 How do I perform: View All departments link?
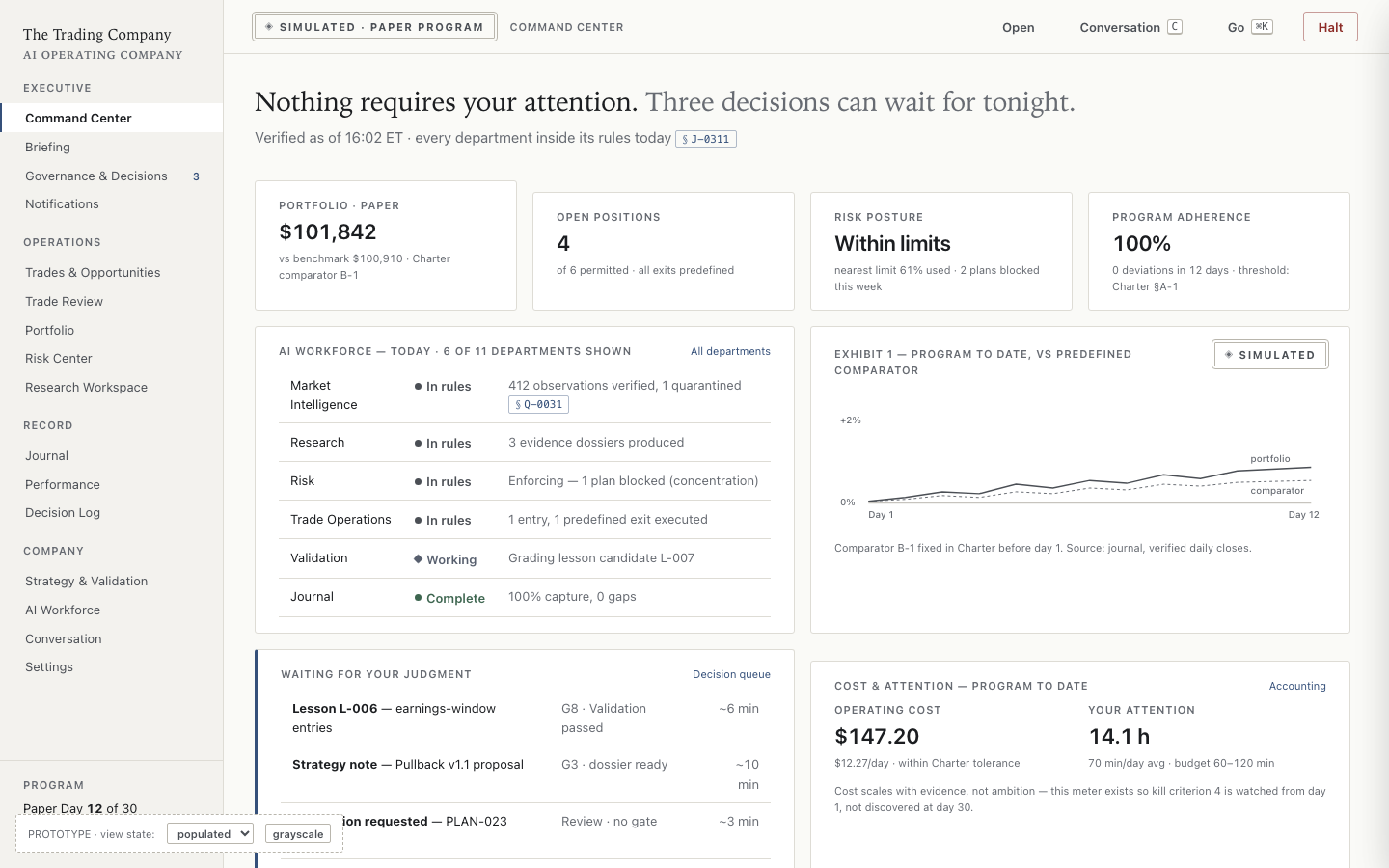pos(730,351)
